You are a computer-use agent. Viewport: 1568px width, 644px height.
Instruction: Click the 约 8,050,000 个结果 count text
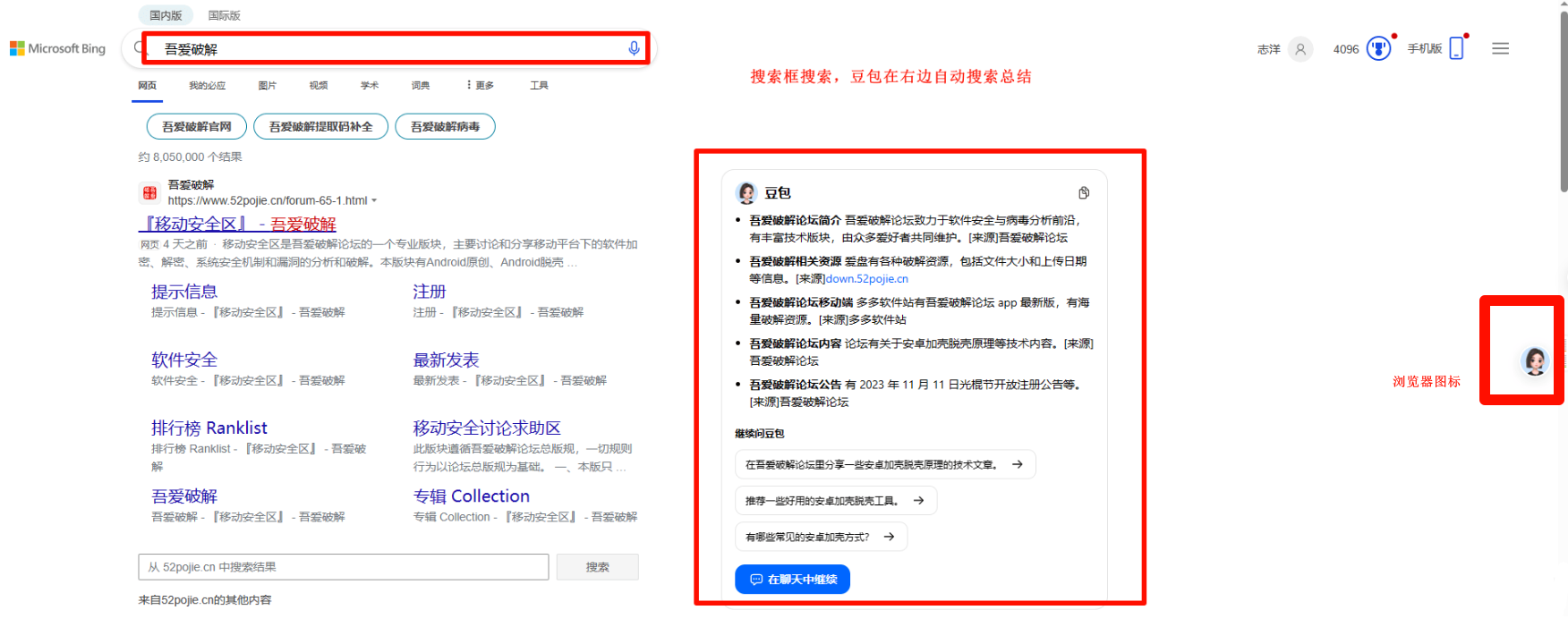(x=190, y=157)
